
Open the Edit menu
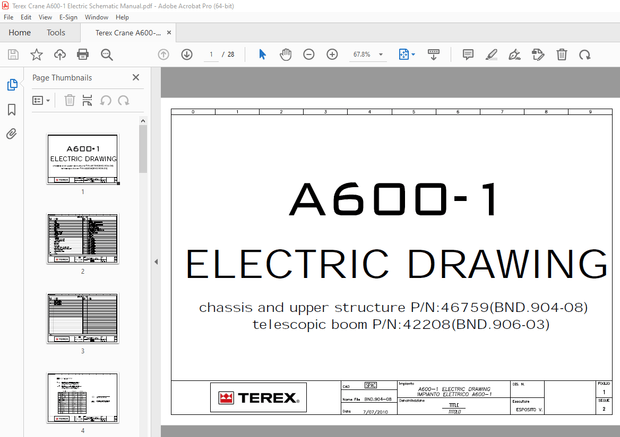tap(26, 17)
